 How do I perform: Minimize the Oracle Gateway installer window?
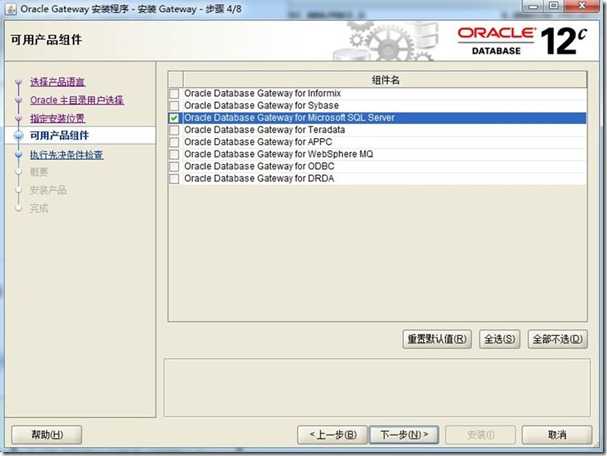tap(534, 7)
